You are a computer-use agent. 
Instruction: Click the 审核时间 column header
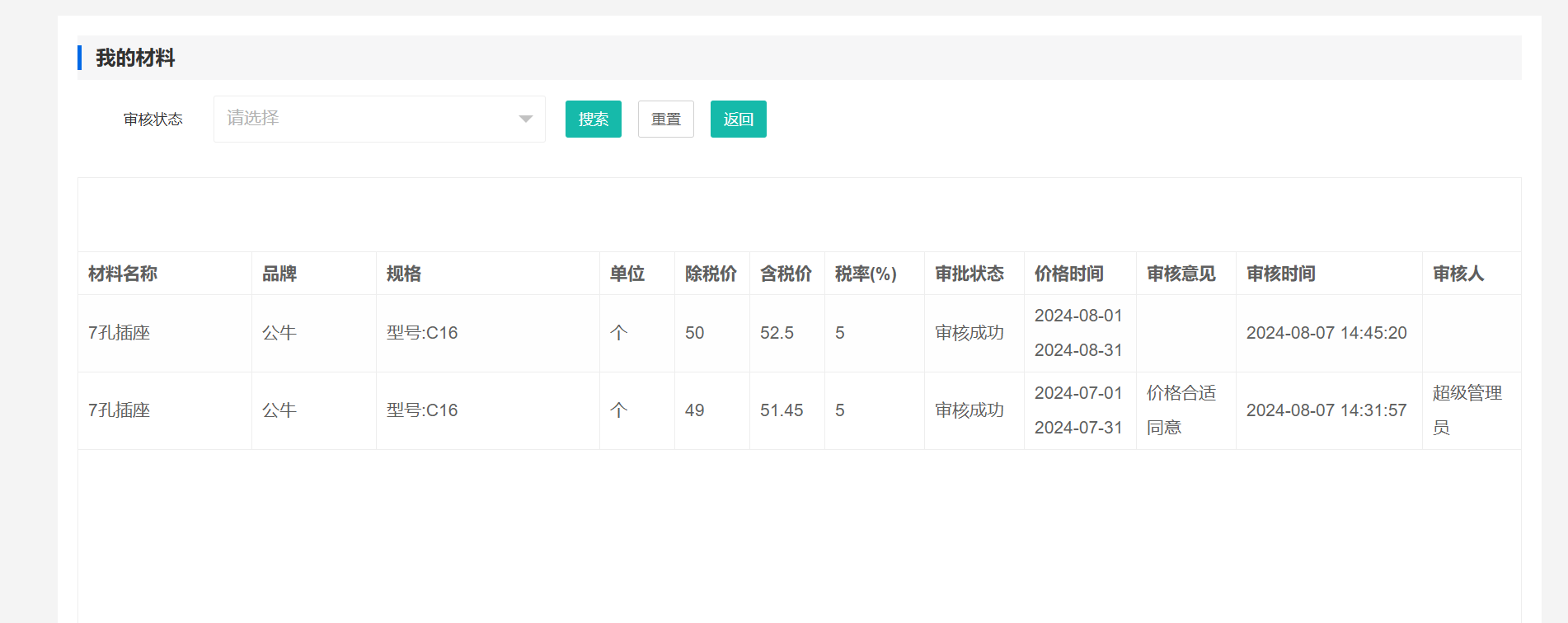pyautogui.click(x=1281, y=274)
